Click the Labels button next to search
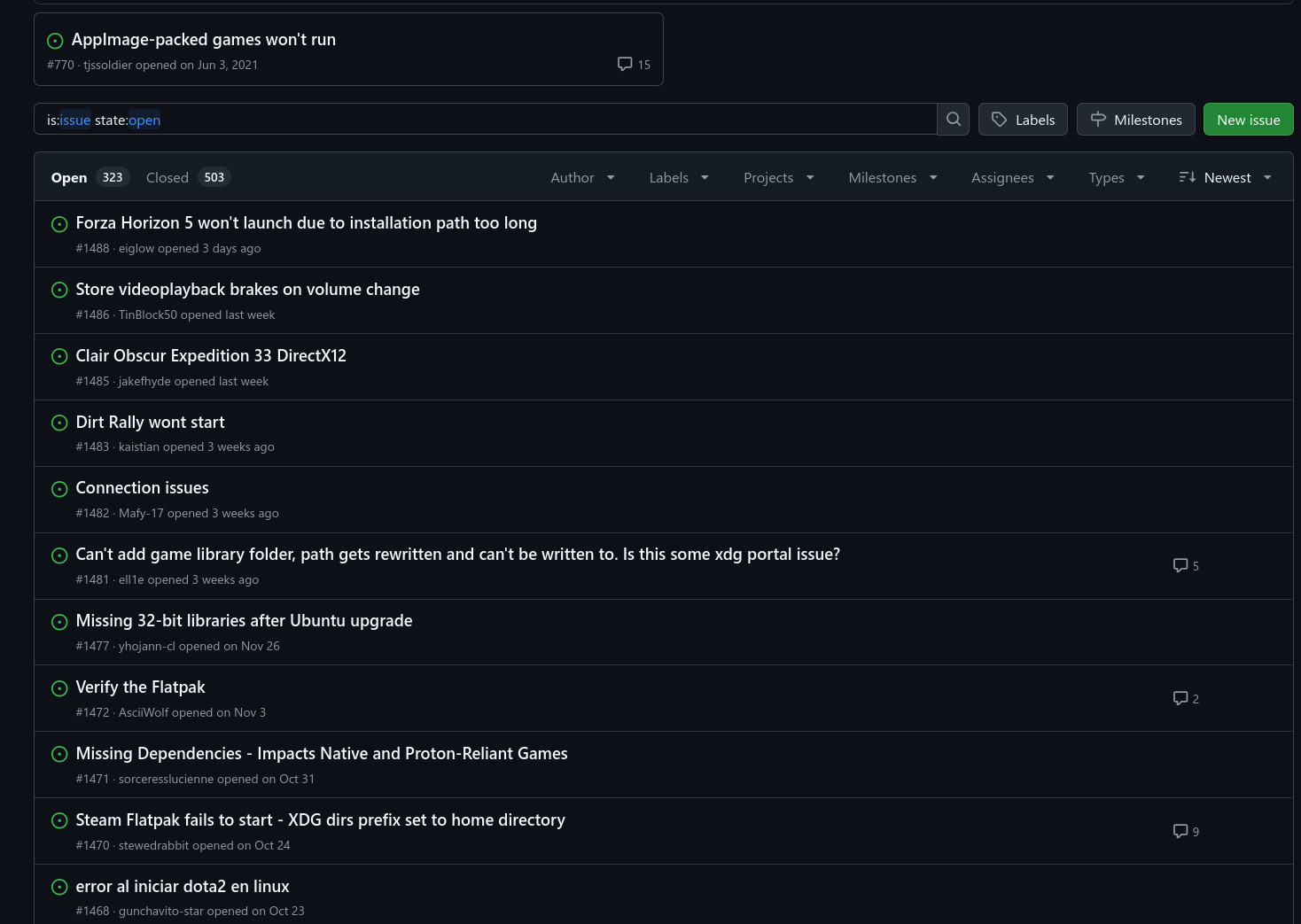The width and height of the screenshot is (1301, 924). 1023,120
